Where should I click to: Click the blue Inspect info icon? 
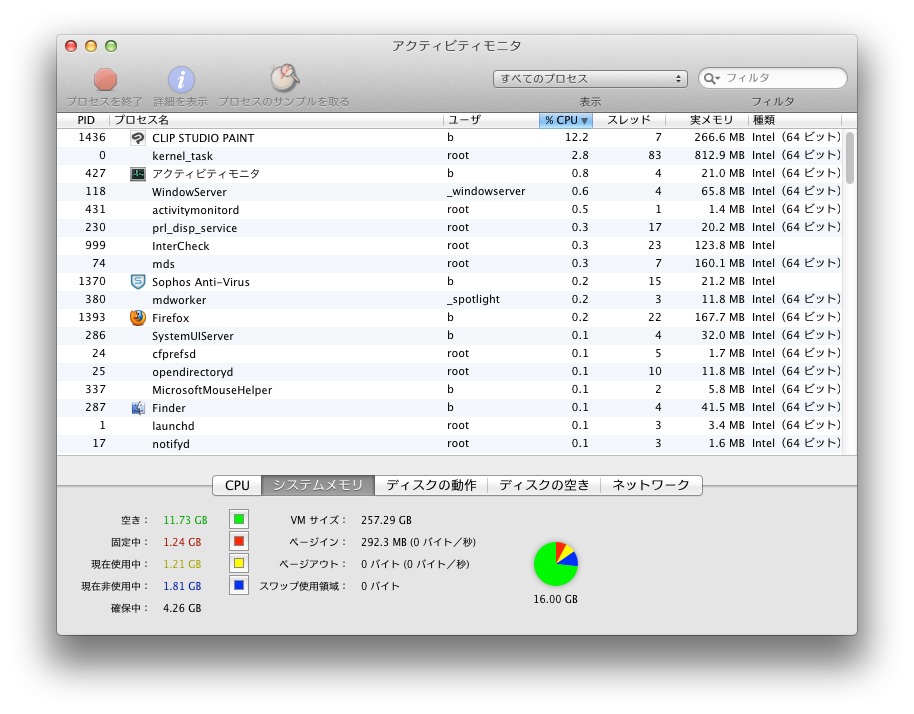[x=181, y=80]
